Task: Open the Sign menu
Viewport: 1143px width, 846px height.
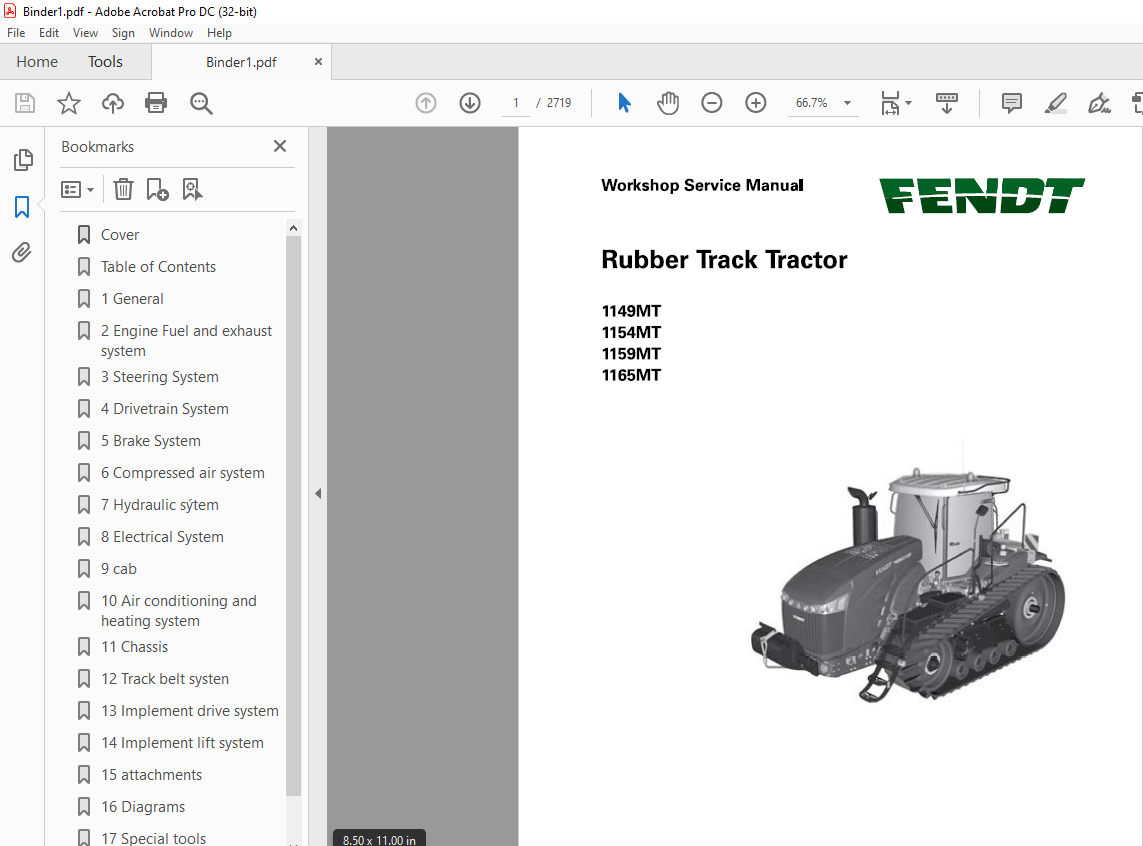Action: click(x=123, y=33)
